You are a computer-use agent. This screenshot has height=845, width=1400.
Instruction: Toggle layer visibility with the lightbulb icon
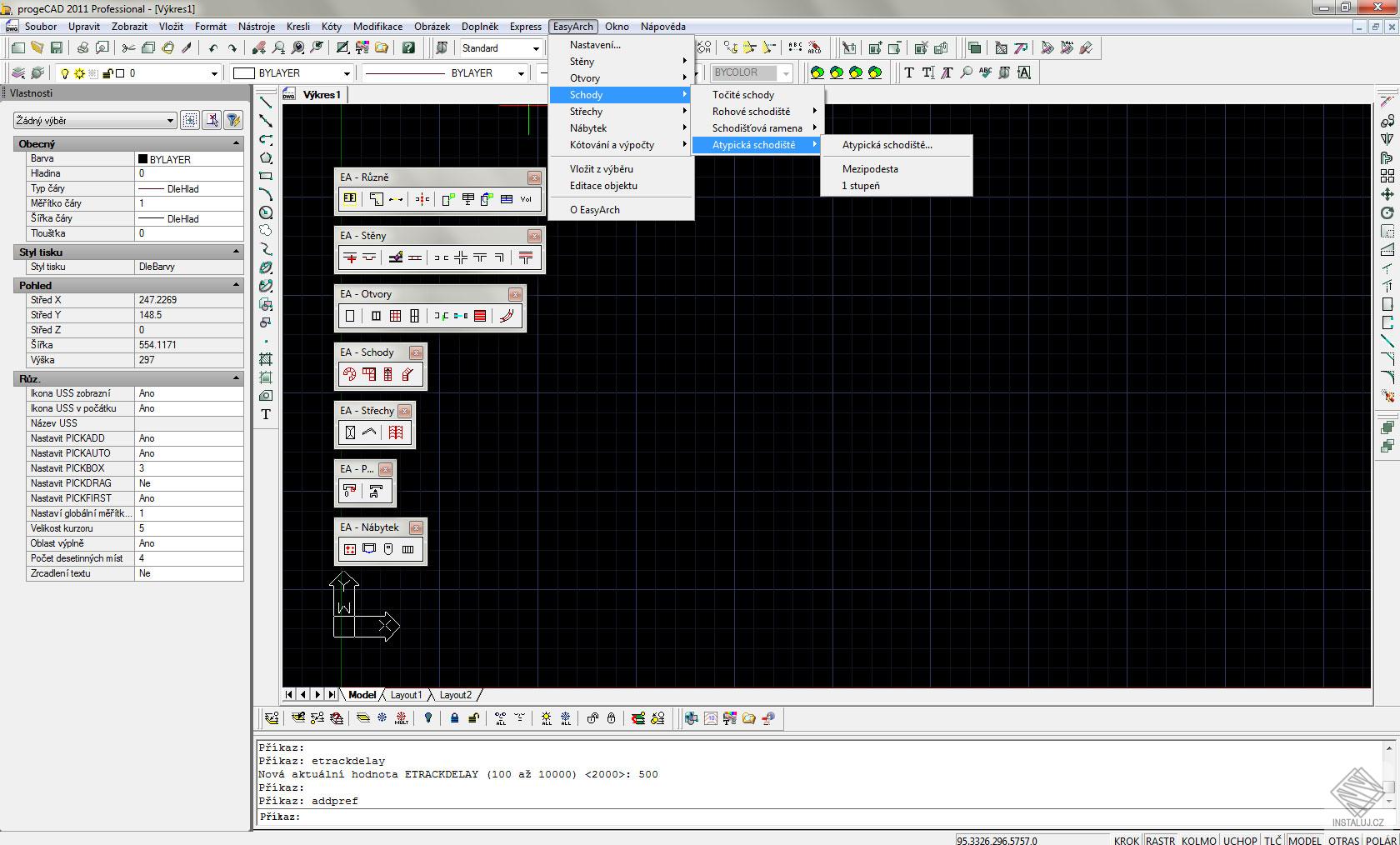pyautogui.click(x=428, y=718)
